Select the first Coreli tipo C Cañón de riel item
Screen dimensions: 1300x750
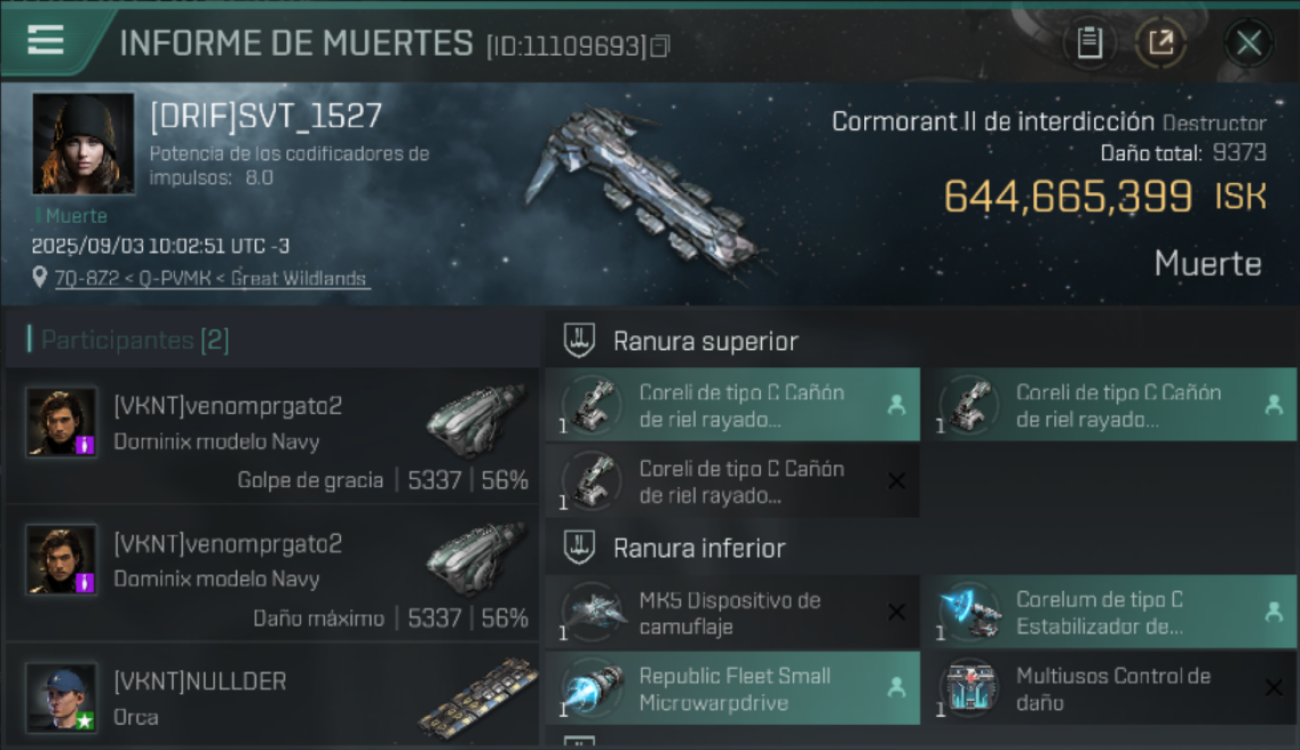[x=732, y=405]
